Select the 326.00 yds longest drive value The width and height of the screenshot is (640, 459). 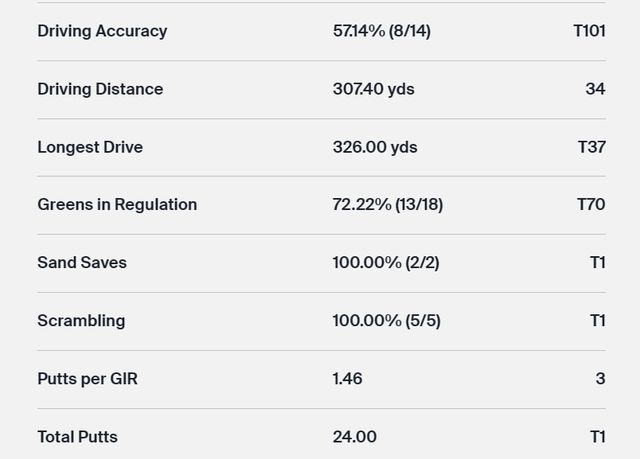point(375,147)
